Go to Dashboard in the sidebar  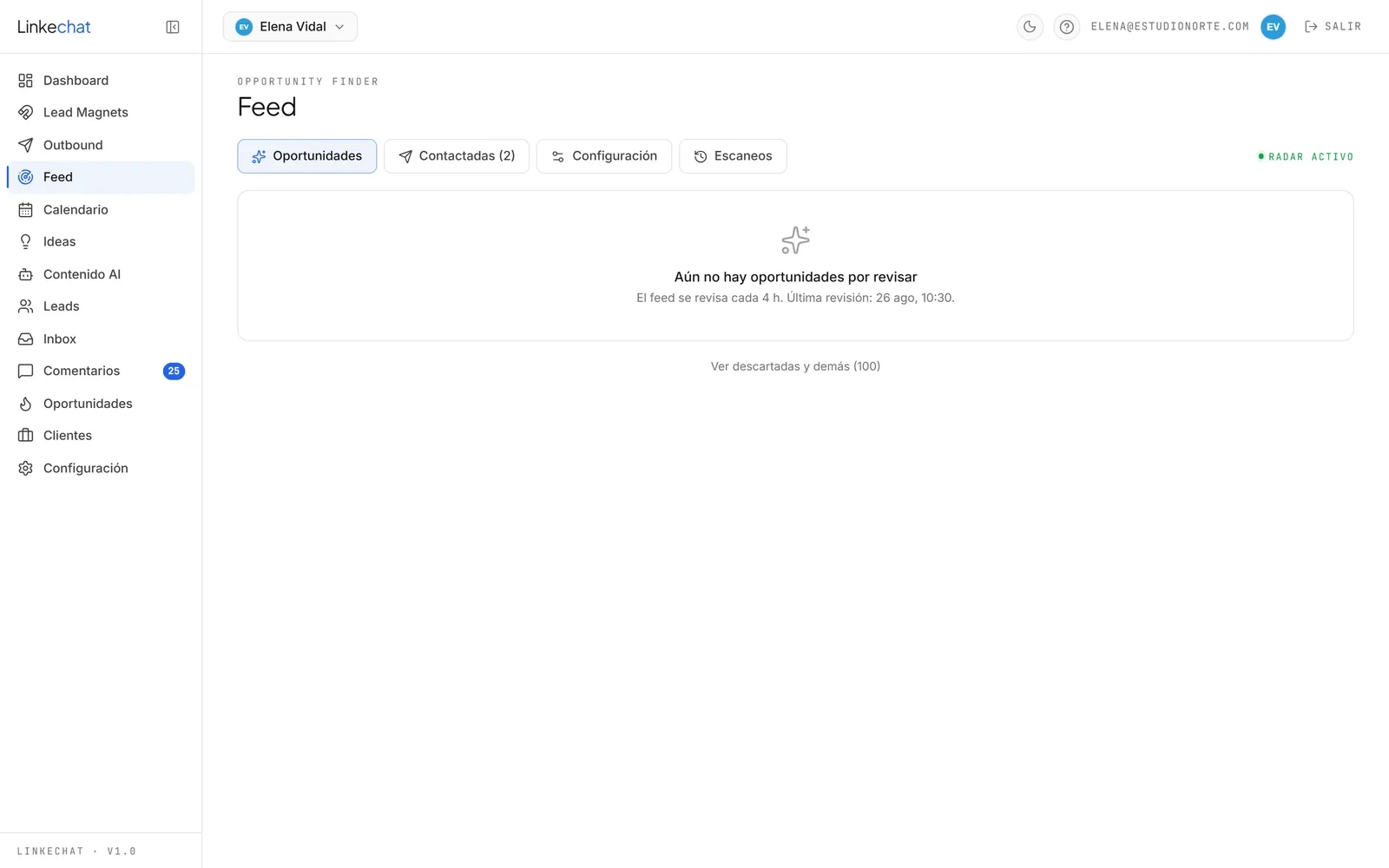pyautogui.click(x=101, y=81)
